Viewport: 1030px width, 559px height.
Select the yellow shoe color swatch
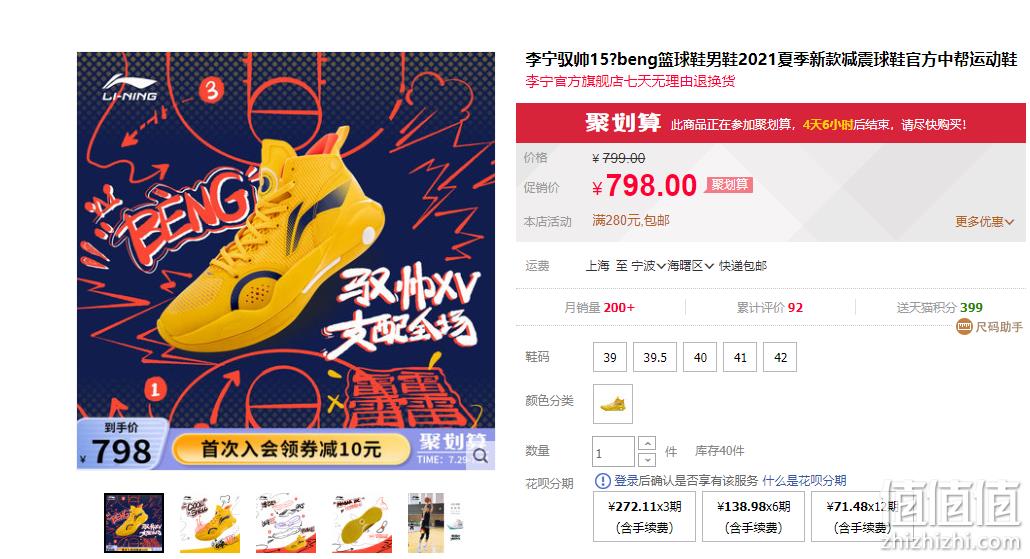click(613, 404)
